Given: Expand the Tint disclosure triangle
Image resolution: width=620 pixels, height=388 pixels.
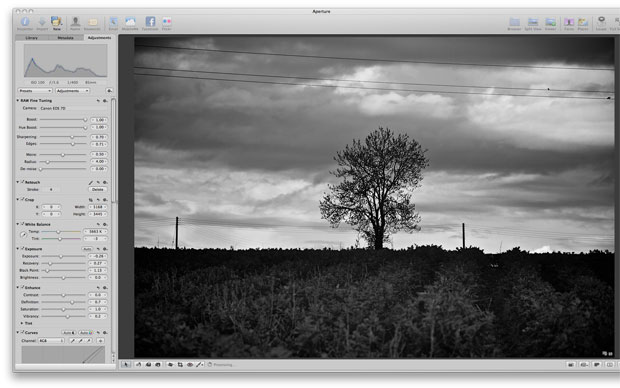Looking at the screenshot, I should coord(22,323).
